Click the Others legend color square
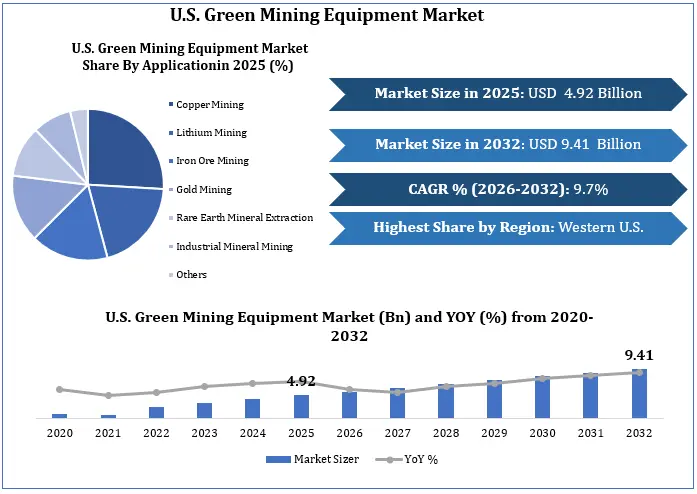The height and width of the screenshot is (494, 697). coord(171,275)
